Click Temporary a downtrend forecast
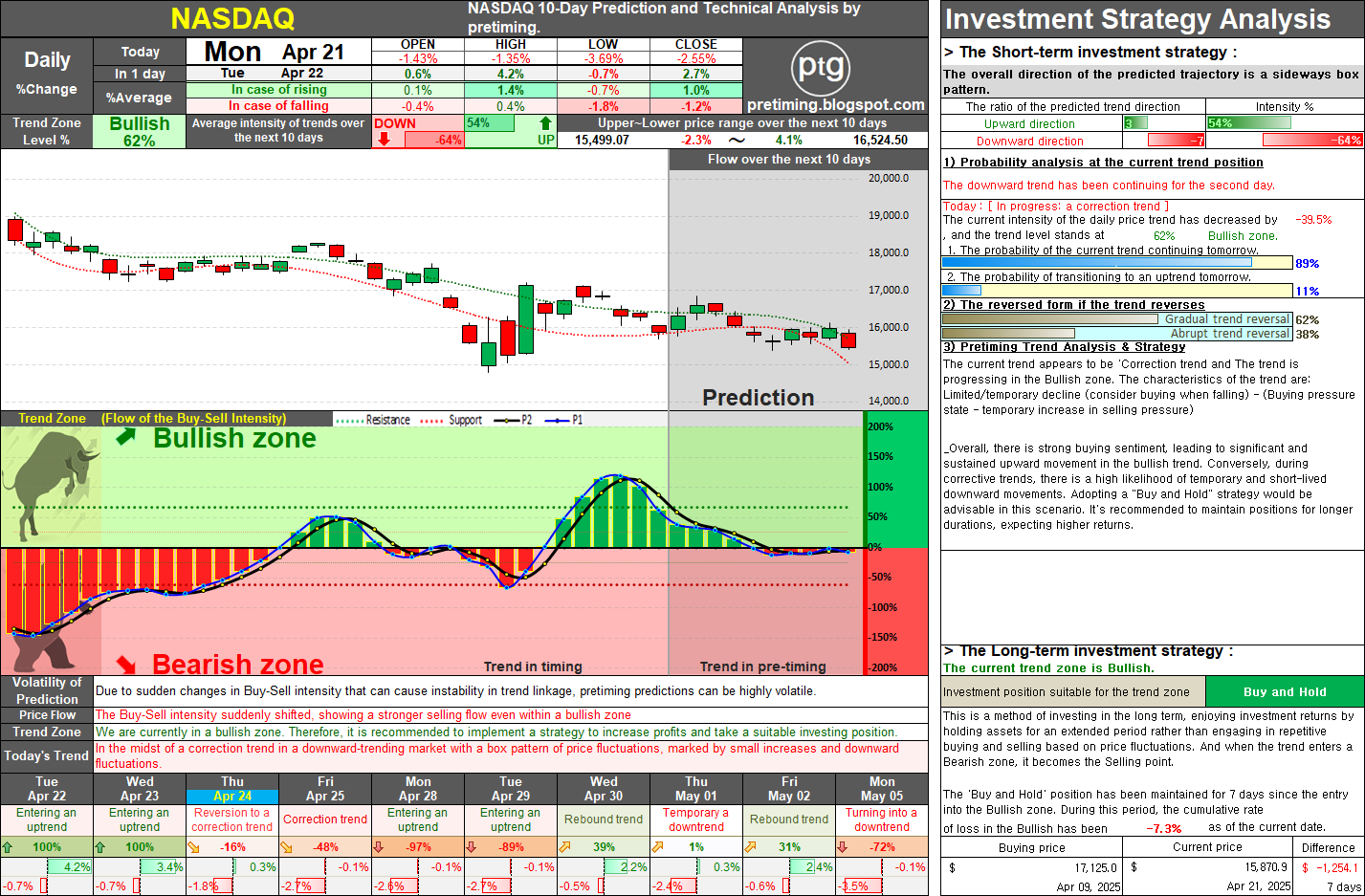Image resolution: width=1365 pixels, height=896 pixels. coord(696,820)
